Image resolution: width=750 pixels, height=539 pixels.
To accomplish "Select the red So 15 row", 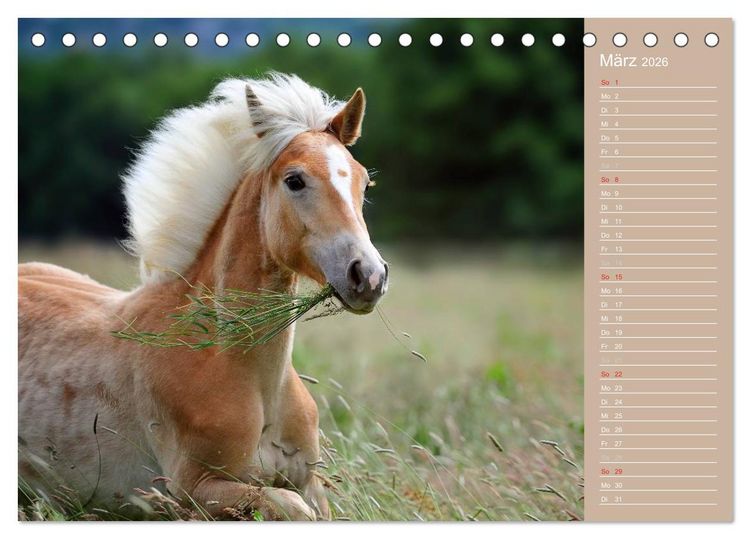I will pos(658,277).
